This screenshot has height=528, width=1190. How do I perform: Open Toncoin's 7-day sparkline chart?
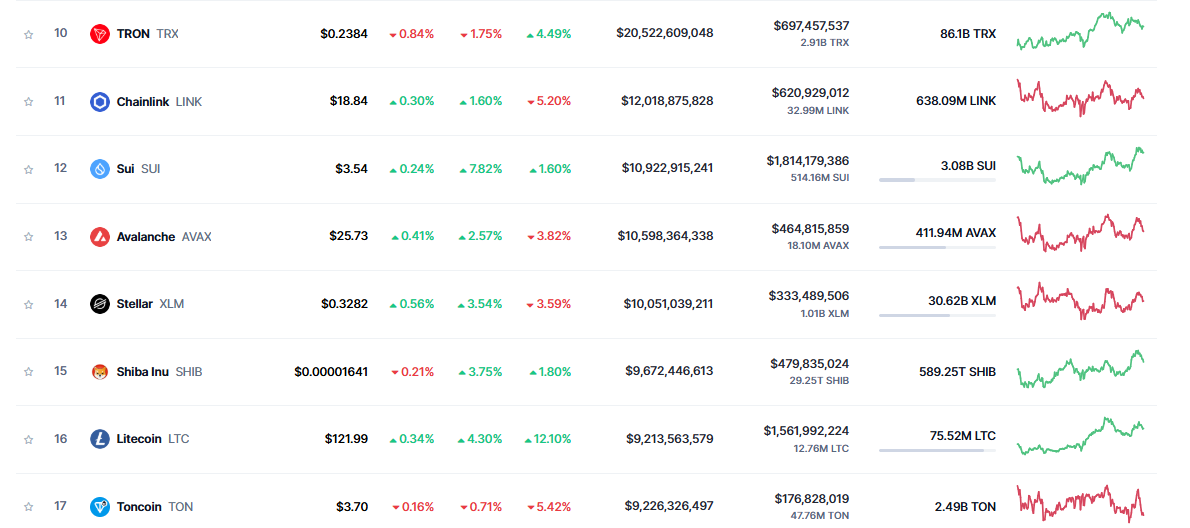coord(1081,504)
